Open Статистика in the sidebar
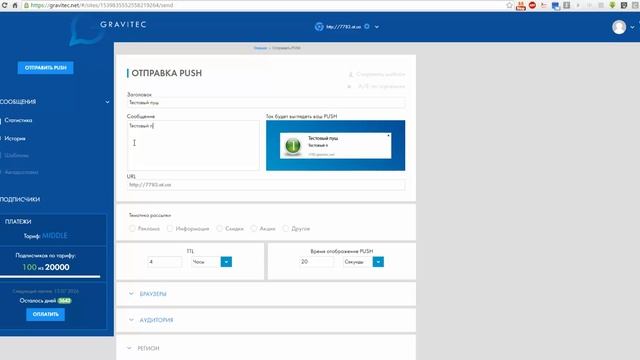Viewport: 640px width, 360px height. click(18, 120)
